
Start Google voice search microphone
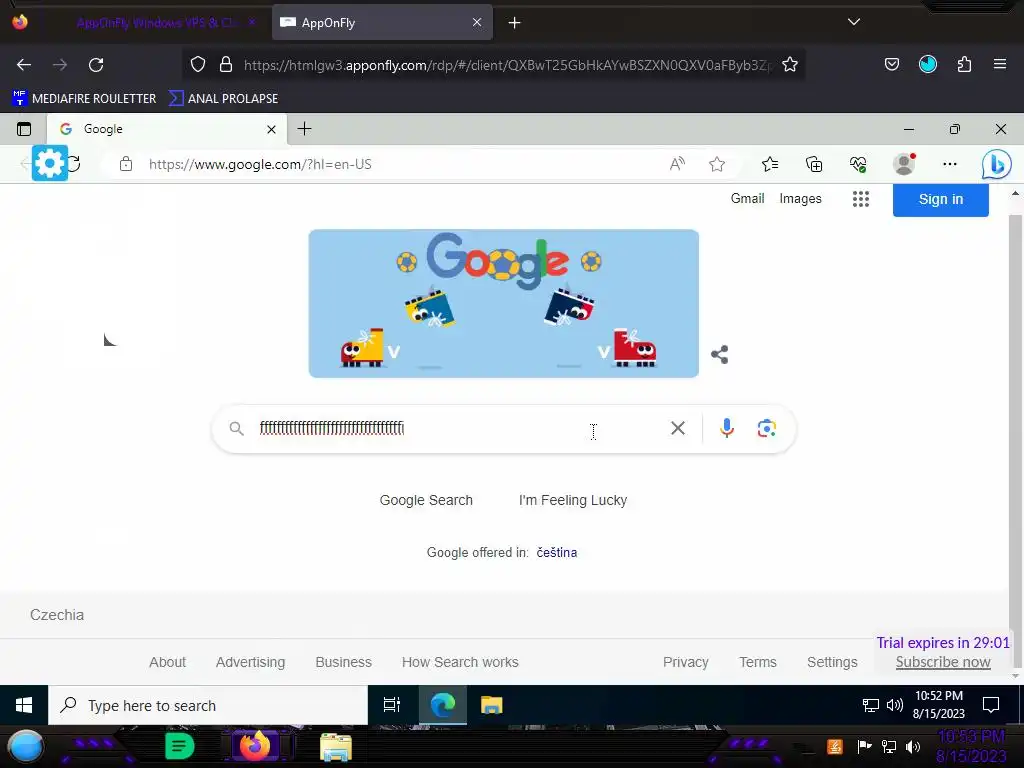[x=726, y=428]
